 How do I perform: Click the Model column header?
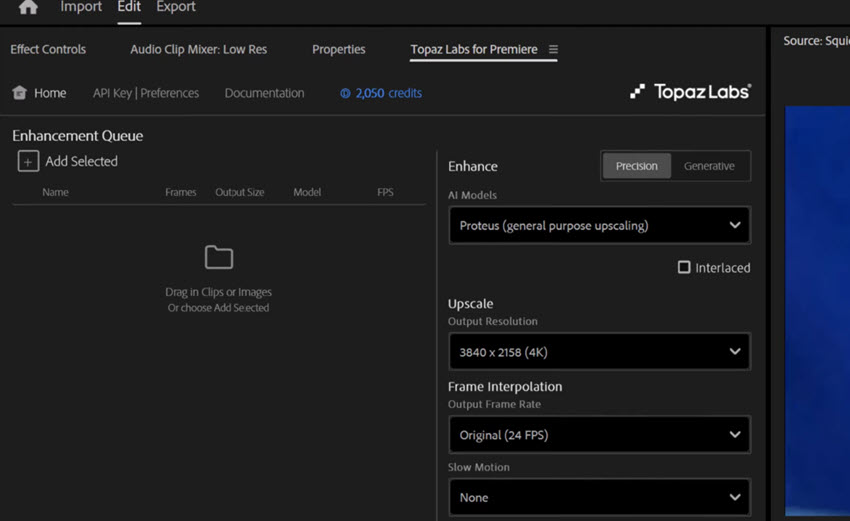point(307,192)
